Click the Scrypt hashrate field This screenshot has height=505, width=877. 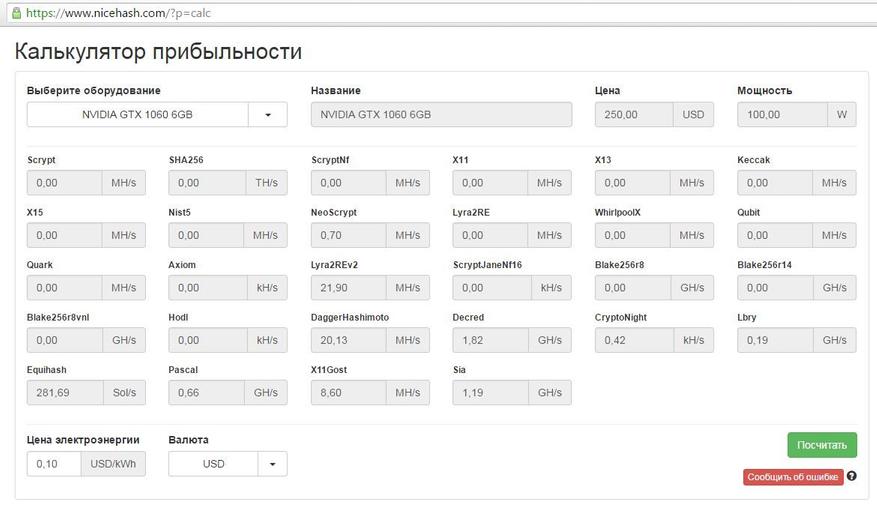point(65,183)
